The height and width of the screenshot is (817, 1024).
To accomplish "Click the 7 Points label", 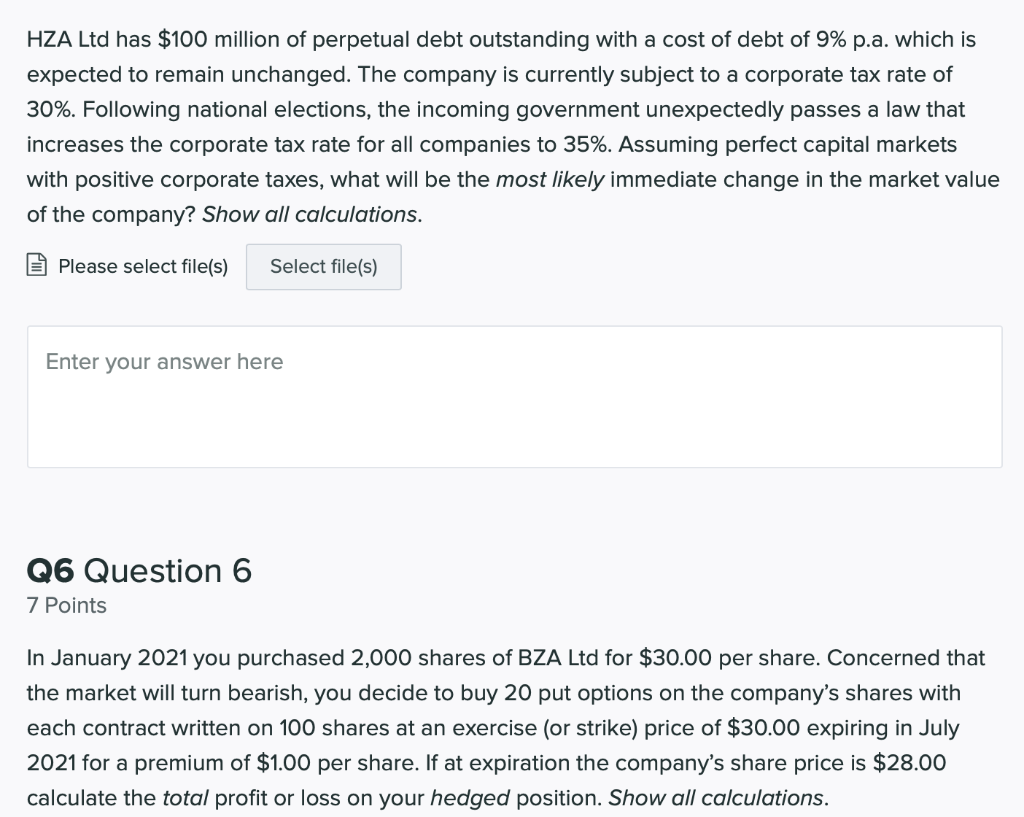I will tap(66, 605).
